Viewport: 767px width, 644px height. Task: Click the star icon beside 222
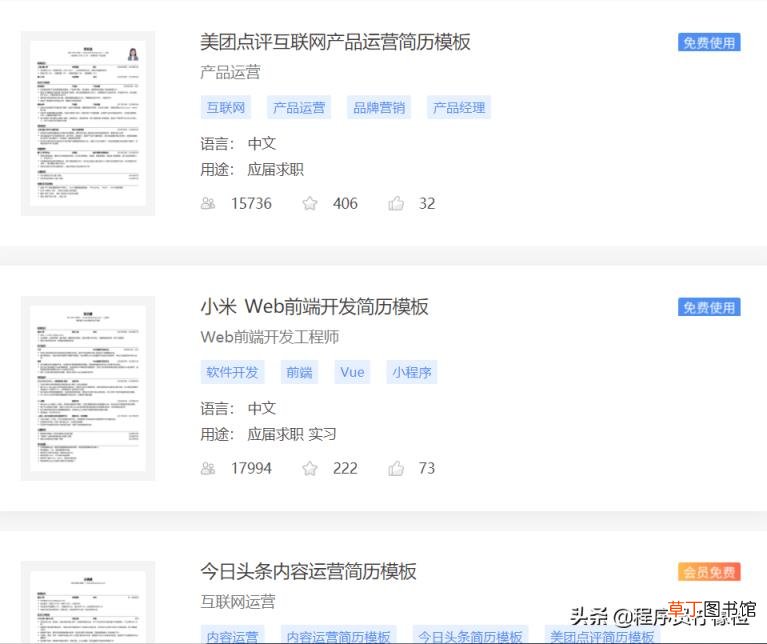pyautogui.click(x=310, y=468)
